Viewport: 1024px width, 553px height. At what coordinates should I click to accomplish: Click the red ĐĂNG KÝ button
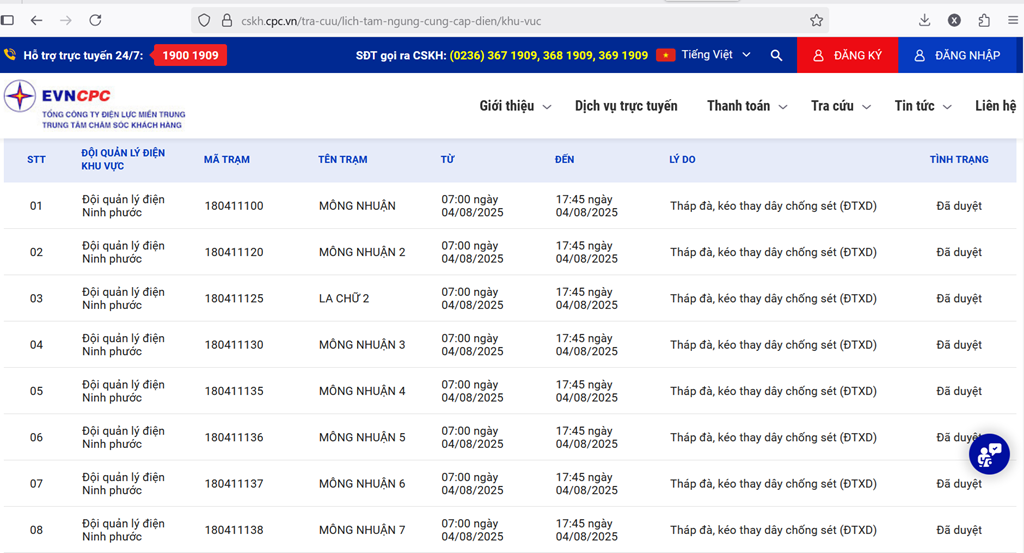(x=847, y=56)
